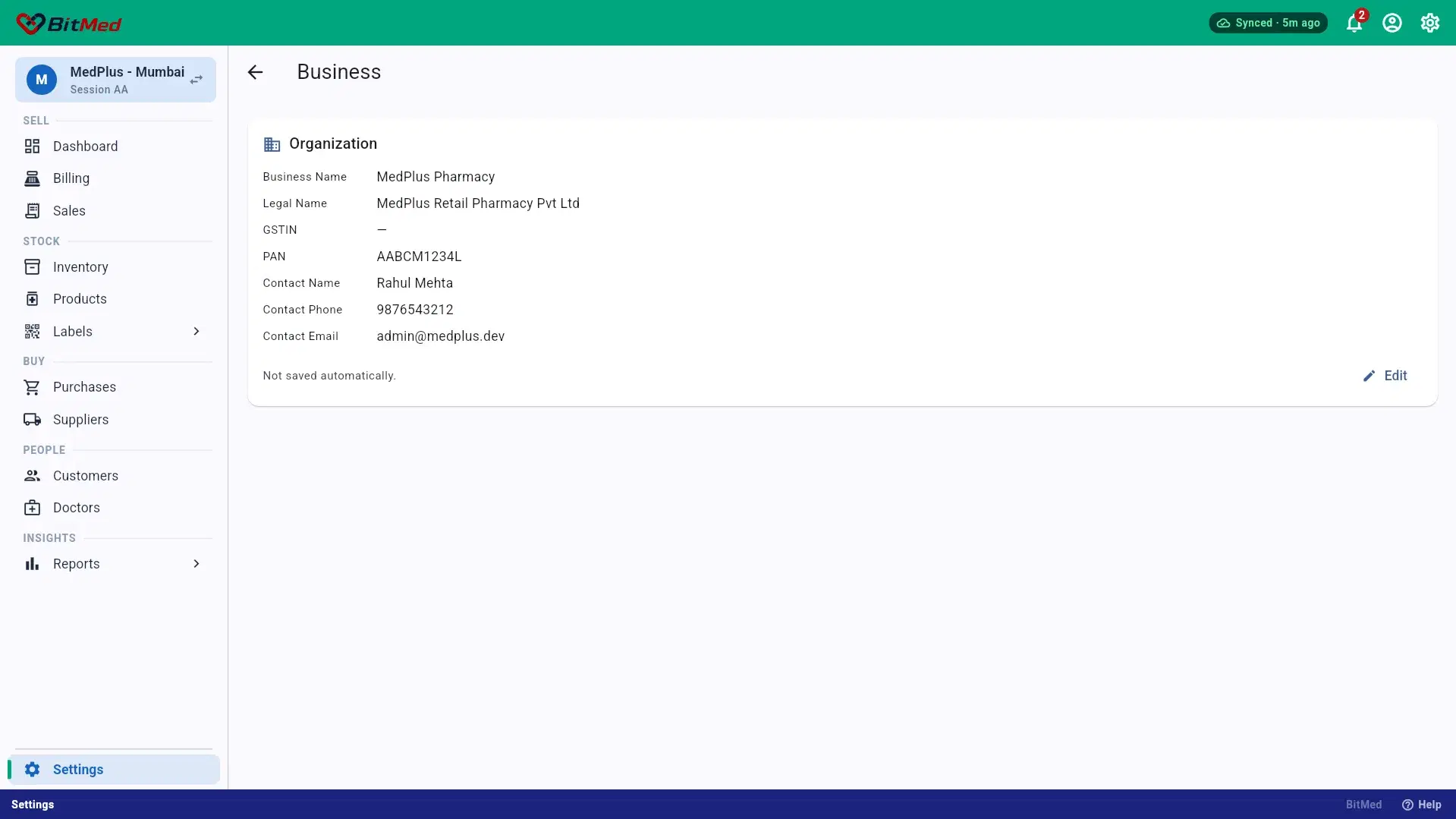The image size is (1456, 819).
Task: Click contact phone 9876543212
Action: [x=415, y=310]
